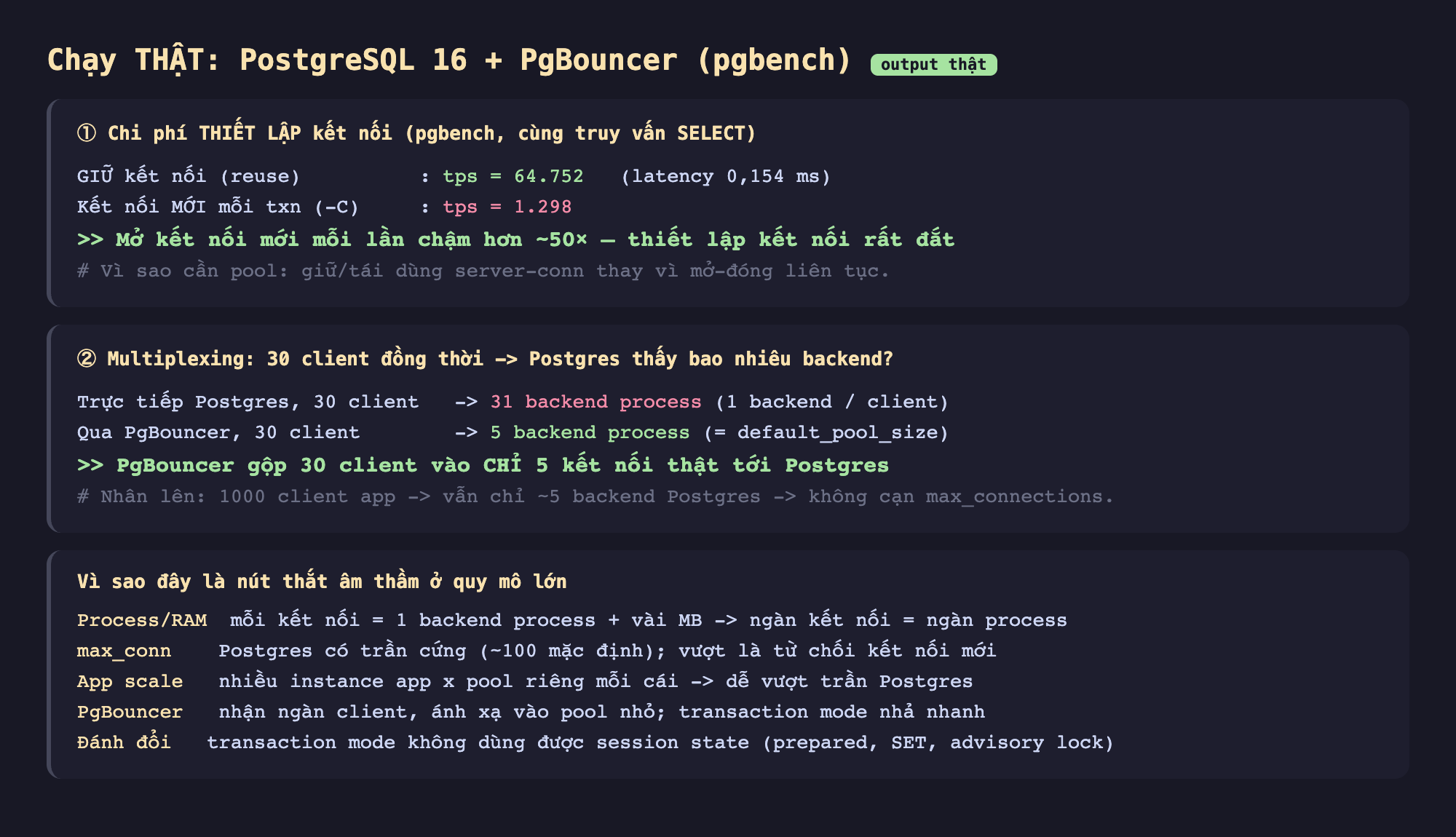This screenshot has width=1456, height=837.
Task: Click the 'Process/RAM' row label
Action: click(x=142, y=621)
